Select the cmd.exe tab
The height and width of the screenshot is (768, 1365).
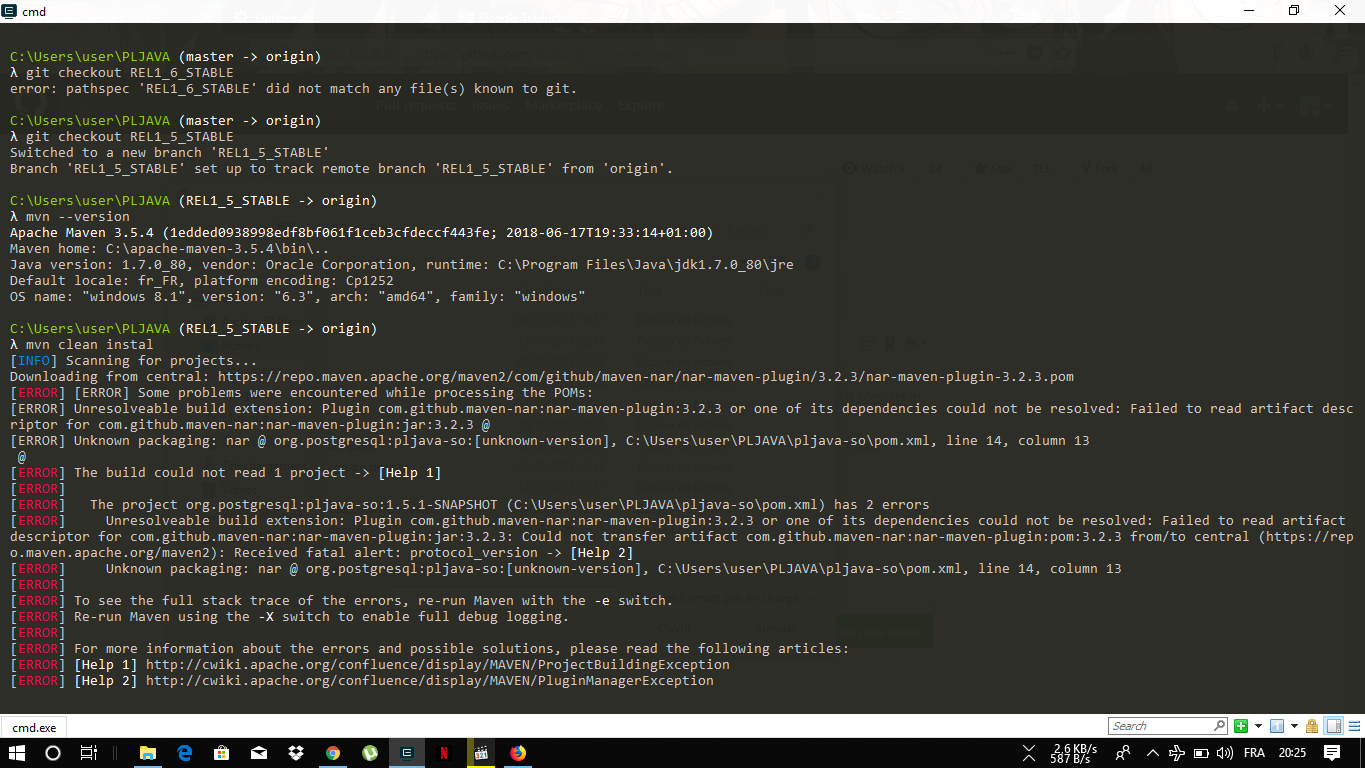pos(34,726)
